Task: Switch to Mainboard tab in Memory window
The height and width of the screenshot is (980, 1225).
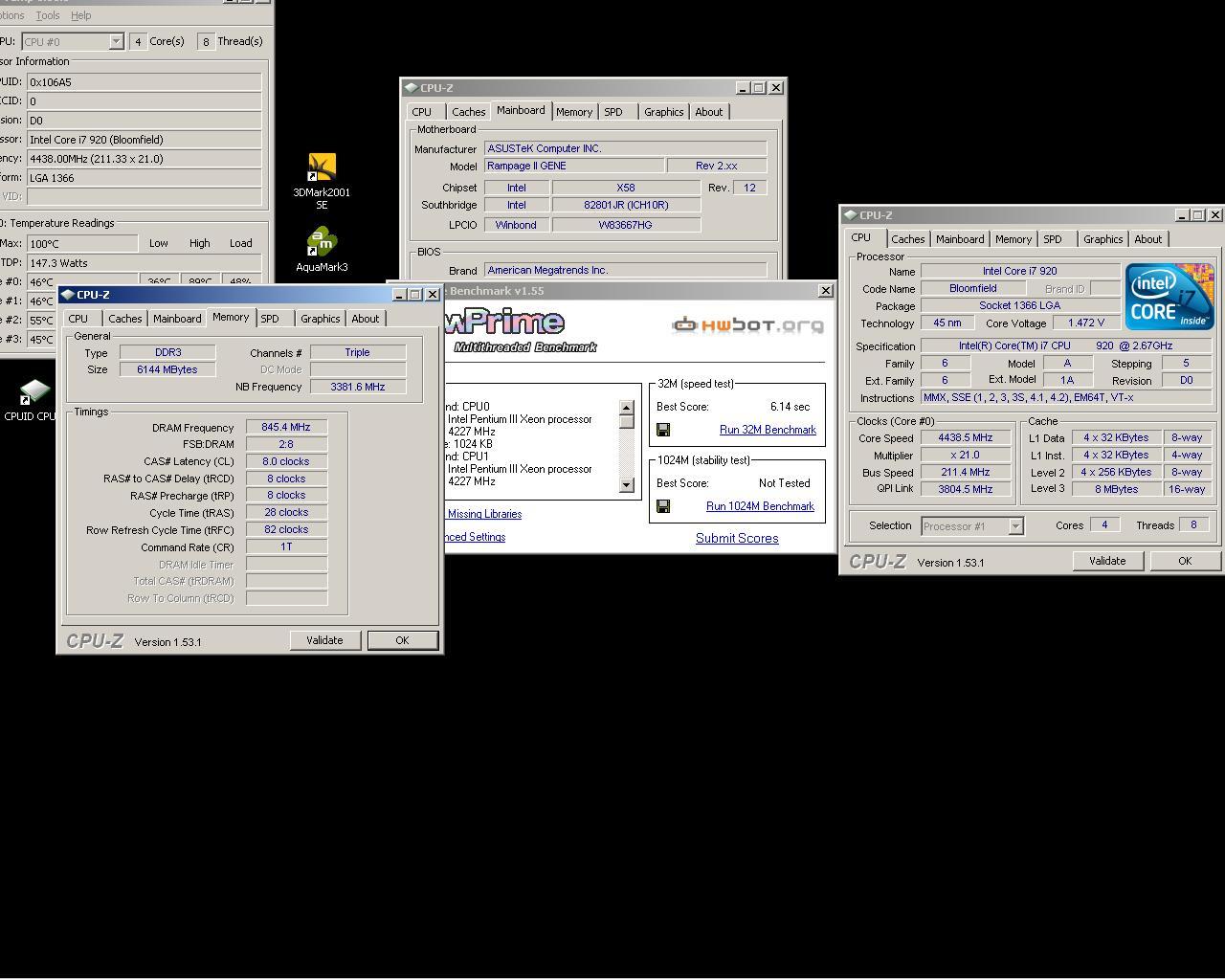Action: click(x=177, y=319)
